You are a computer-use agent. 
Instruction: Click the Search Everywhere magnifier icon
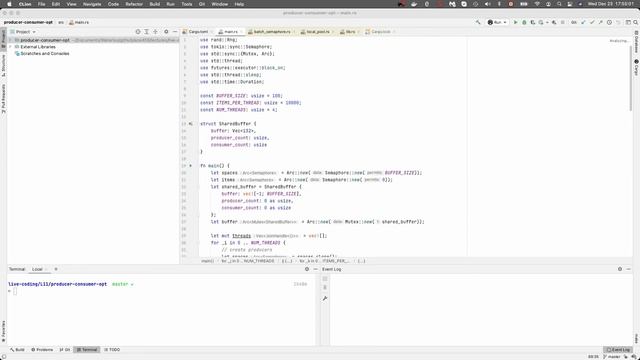(636, 22)
